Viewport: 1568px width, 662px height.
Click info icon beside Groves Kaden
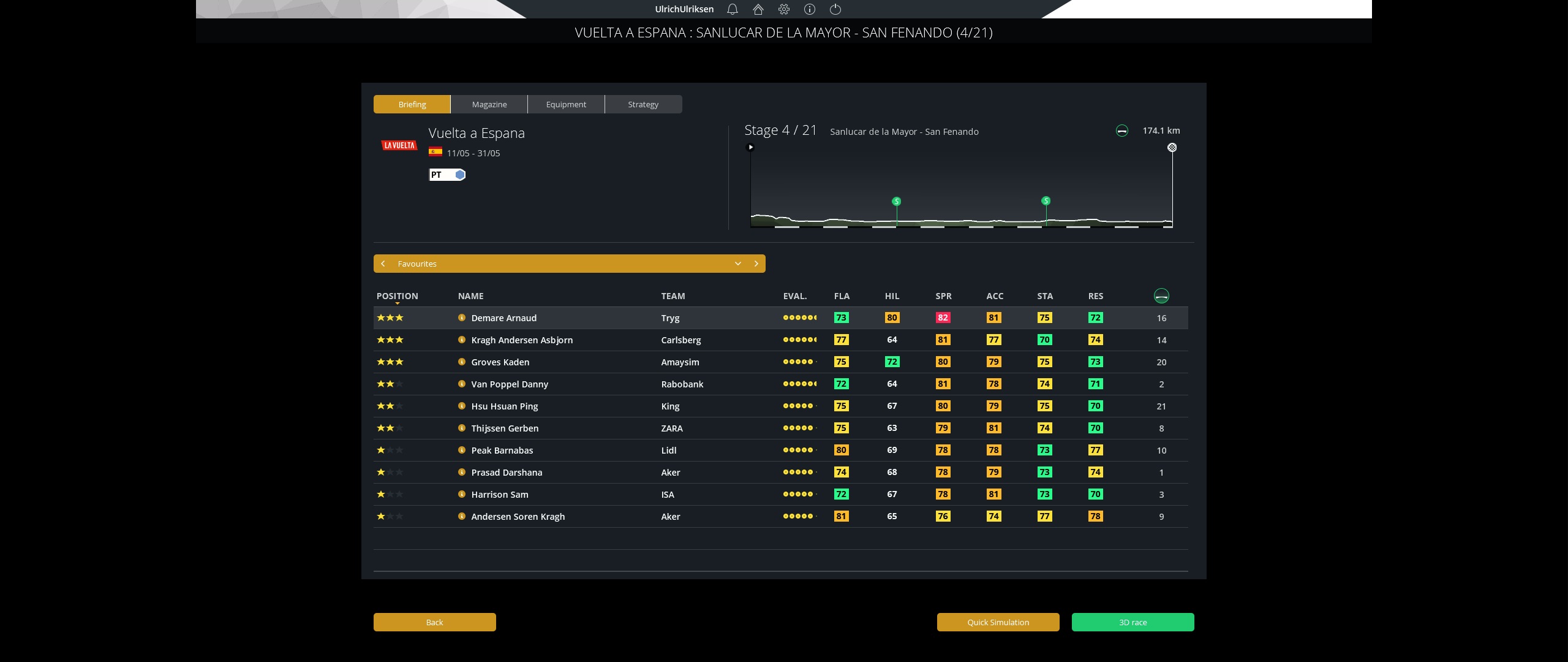[x=462, y=362]
